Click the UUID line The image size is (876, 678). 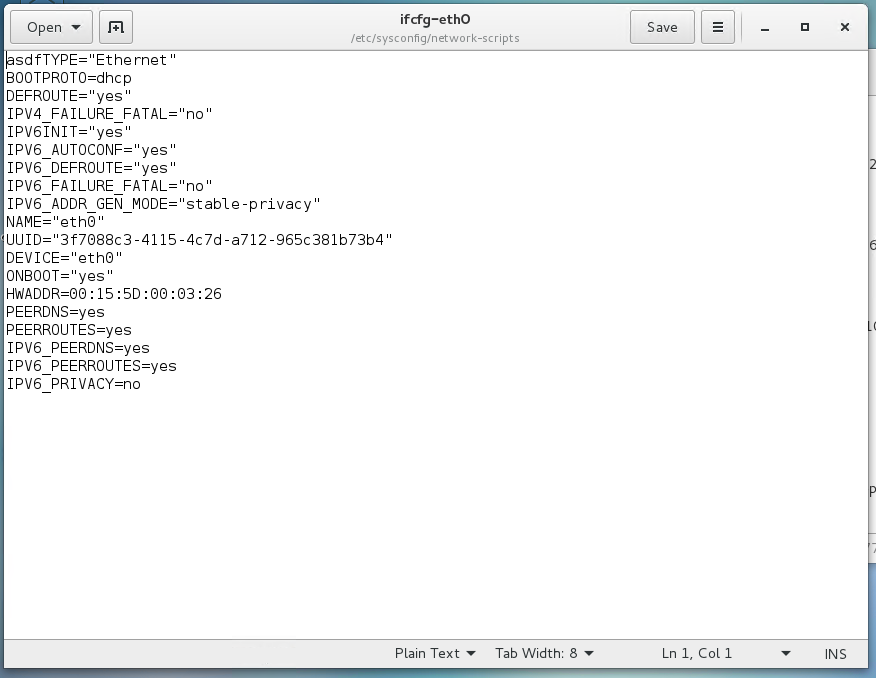pyautogui.click(x=199, y=240)
